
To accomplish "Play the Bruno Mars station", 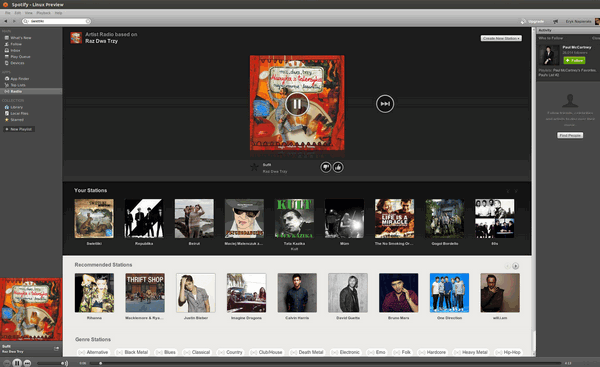I will click(398, 293).
